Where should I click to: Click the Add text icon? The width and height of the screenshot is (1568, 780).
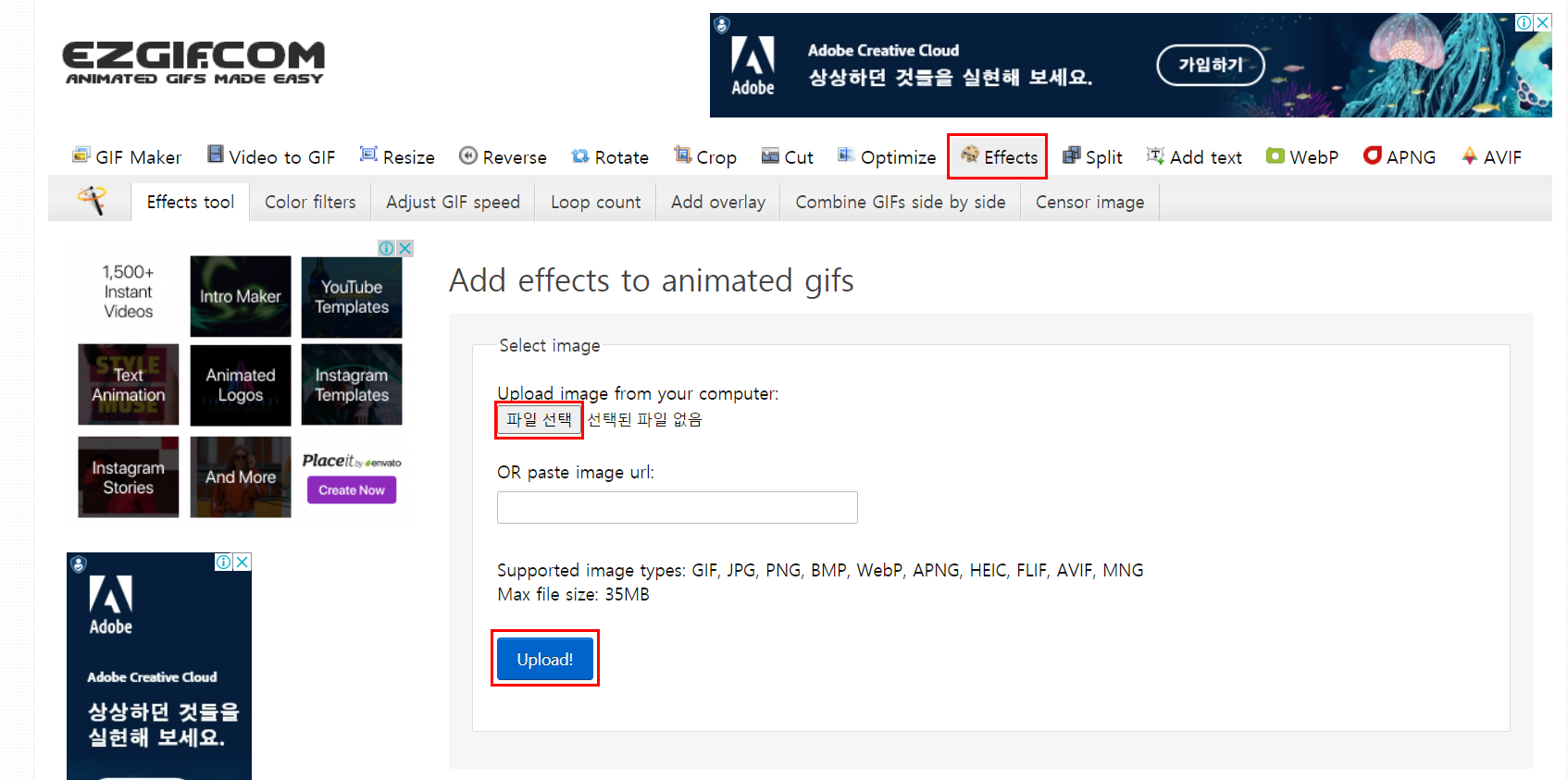coord(1155,155)
